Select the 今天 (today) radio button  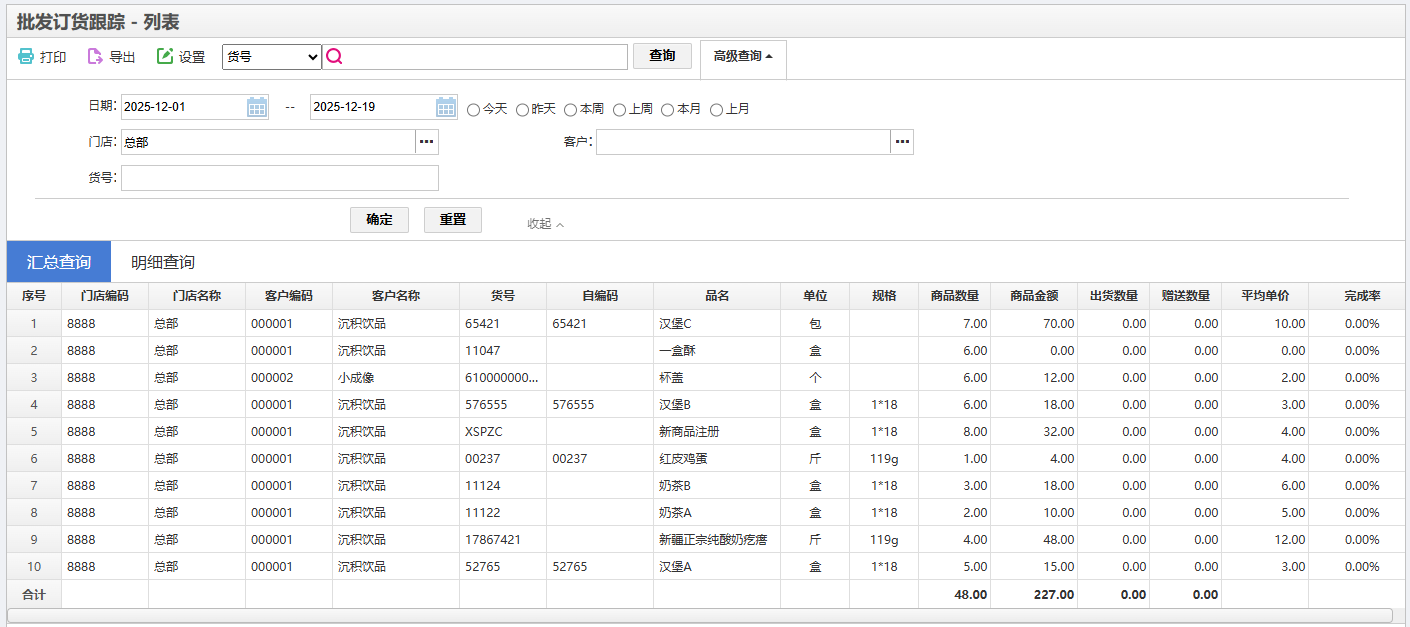[x=474, y=110]
